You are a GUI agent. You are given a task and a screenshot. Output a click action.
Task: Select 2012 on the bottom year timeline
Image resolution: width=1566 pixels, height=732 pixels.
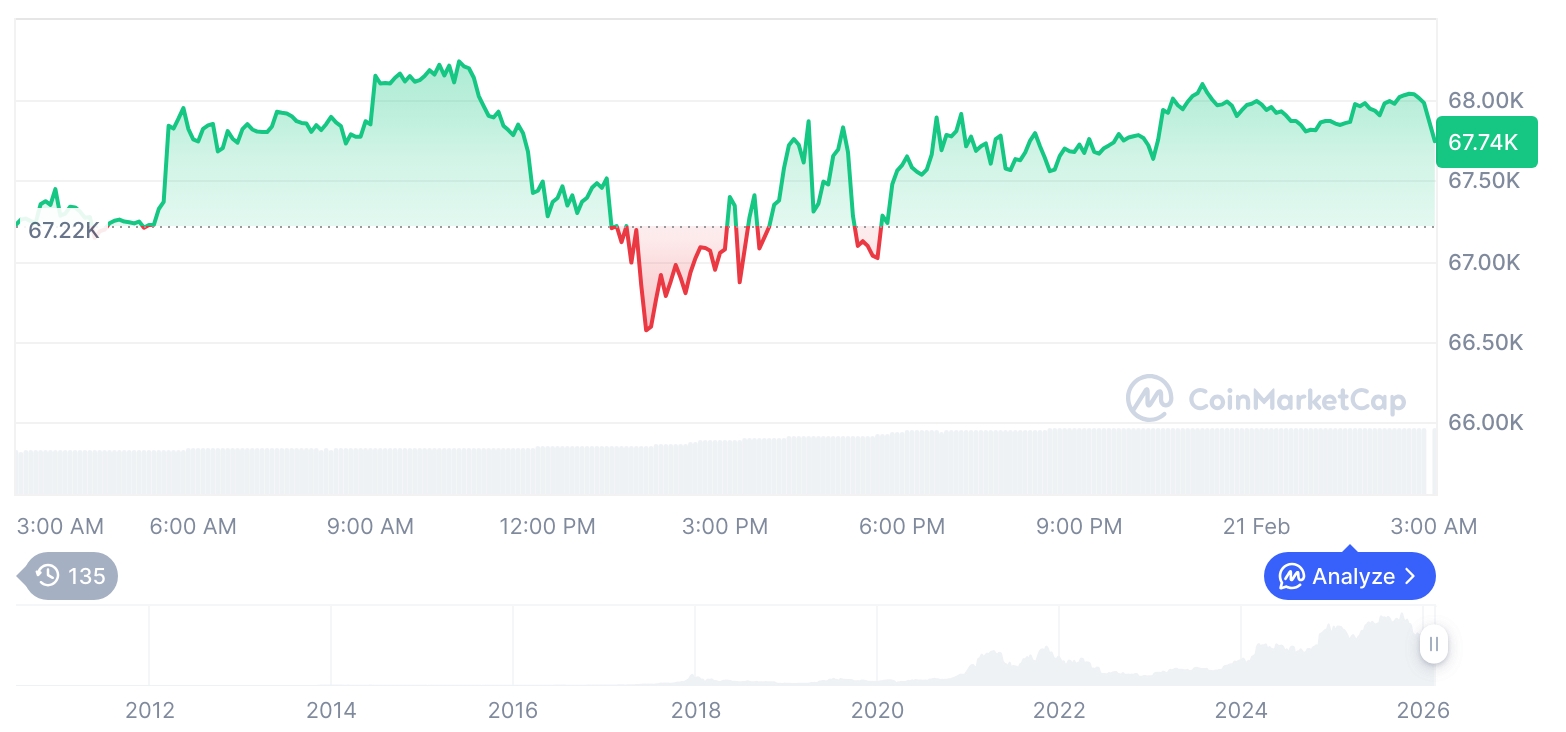click(150, 711)
